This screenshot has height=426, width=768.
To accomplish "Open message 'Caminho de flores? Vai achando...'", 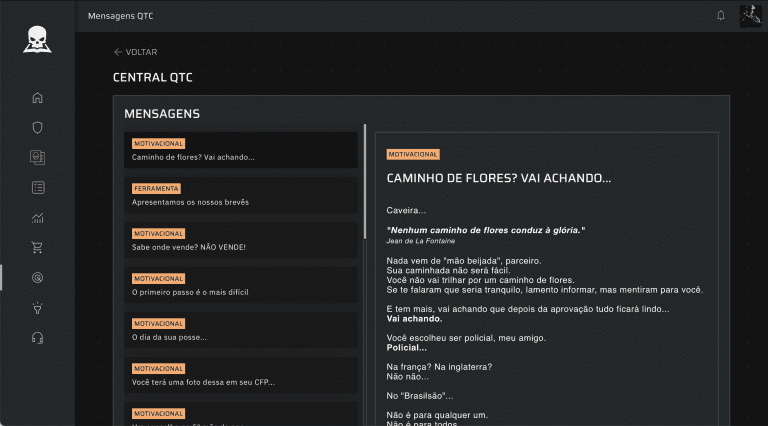I will click(x=240, y=150).
